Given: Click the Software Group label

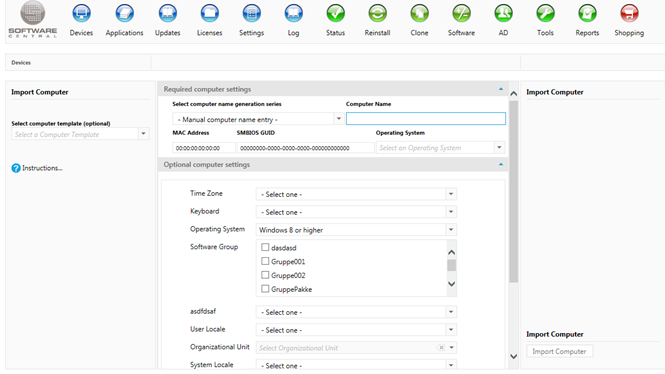Looking at the screenshot, I should (214, 247).
